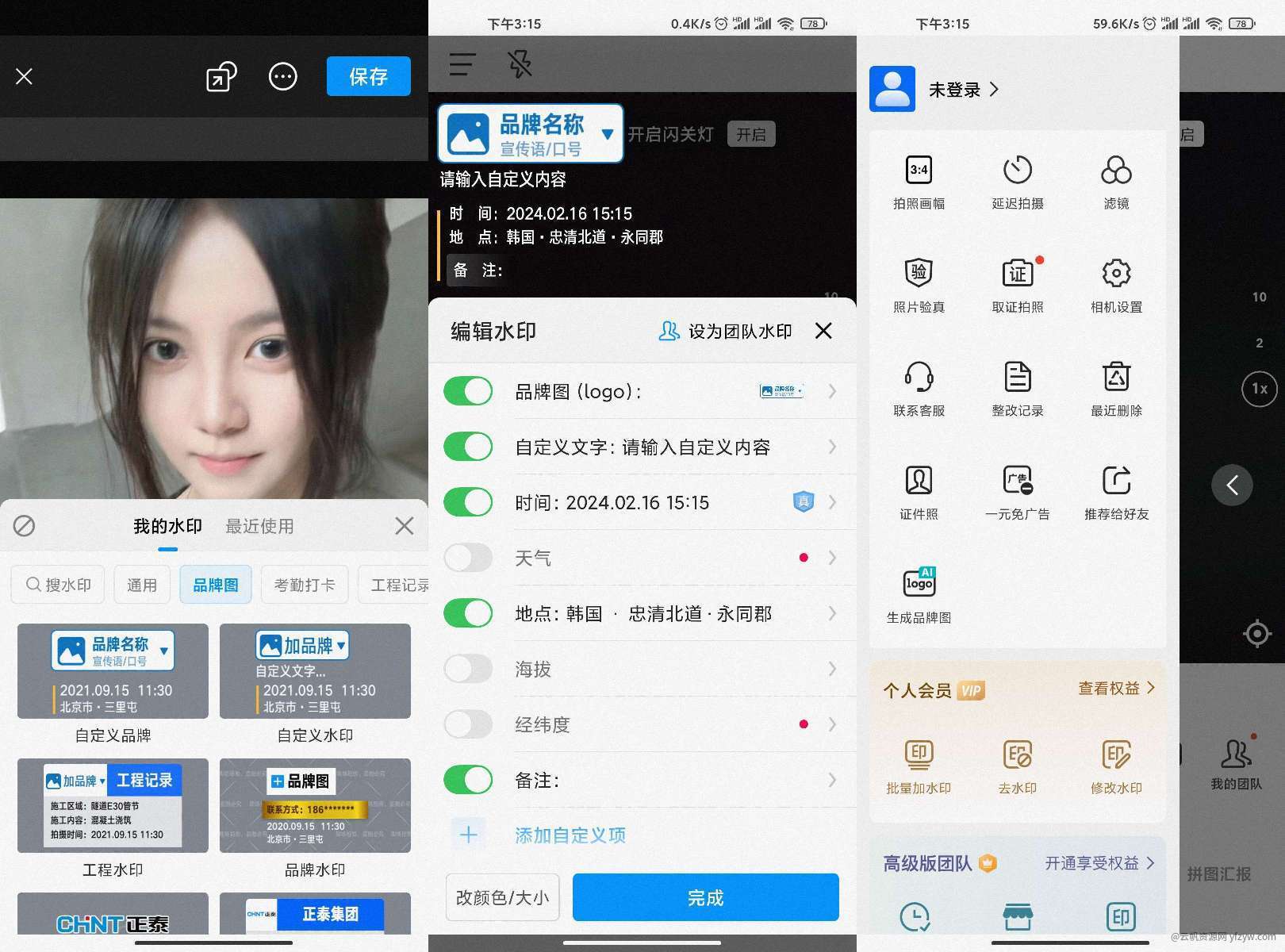Select the 品牌图 category tab
Screen dimensions: 1285x952
[x=216, y=585]
